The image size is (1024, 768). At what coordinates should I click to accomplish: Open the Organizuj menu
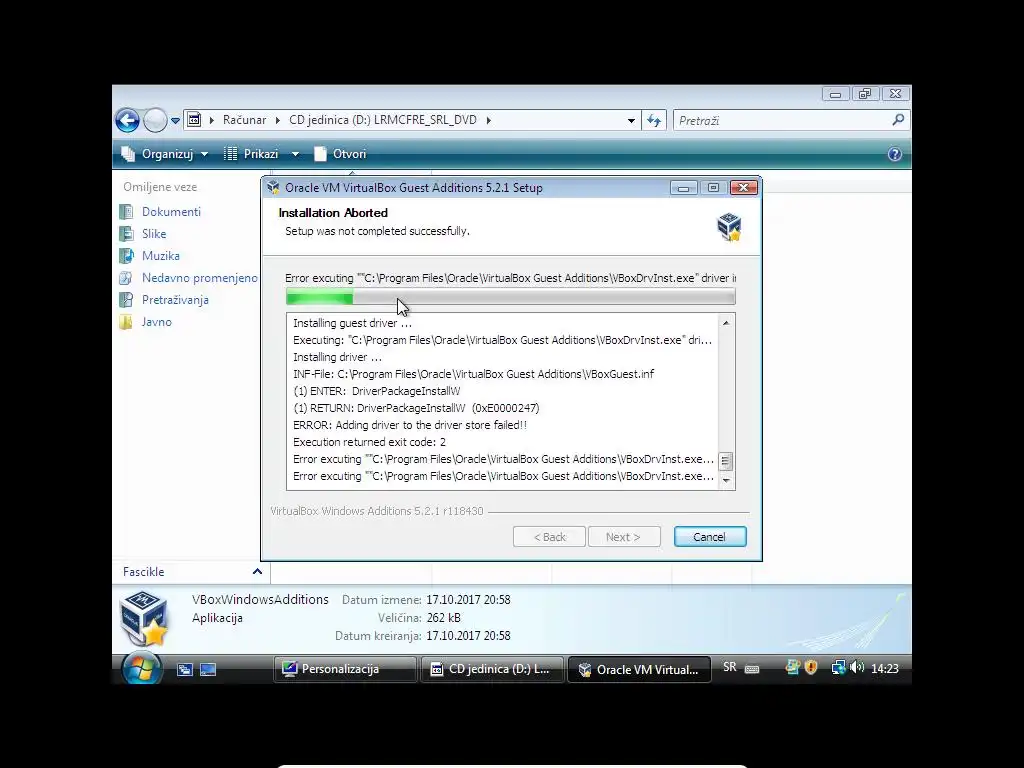click(x=165, y=154)
